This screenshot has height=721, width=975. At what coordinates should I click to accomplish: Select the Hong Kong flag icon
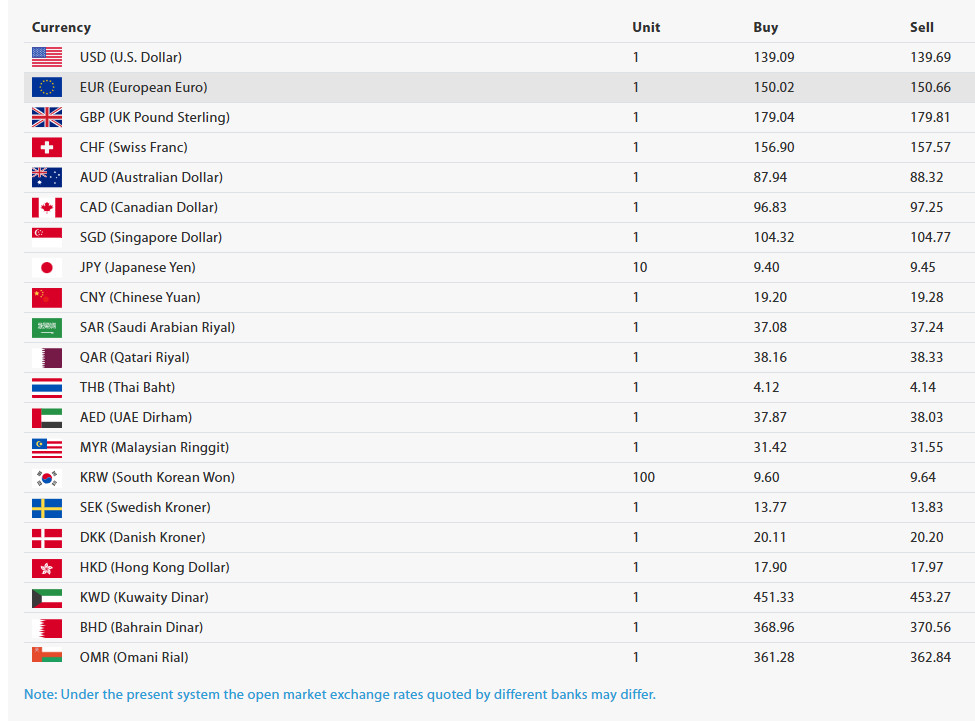(46, 567)
